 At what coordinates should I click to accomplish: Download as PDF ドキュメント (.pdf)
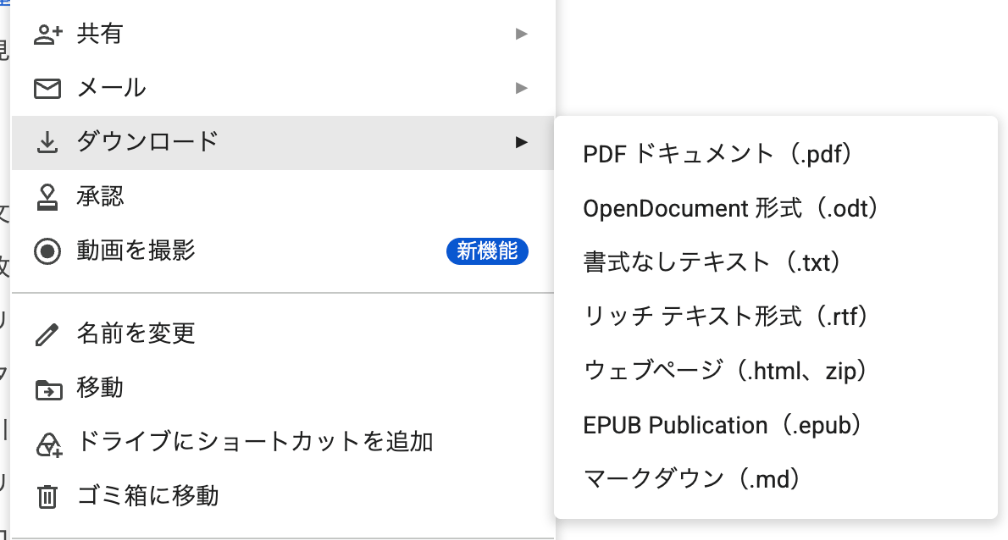776,154
